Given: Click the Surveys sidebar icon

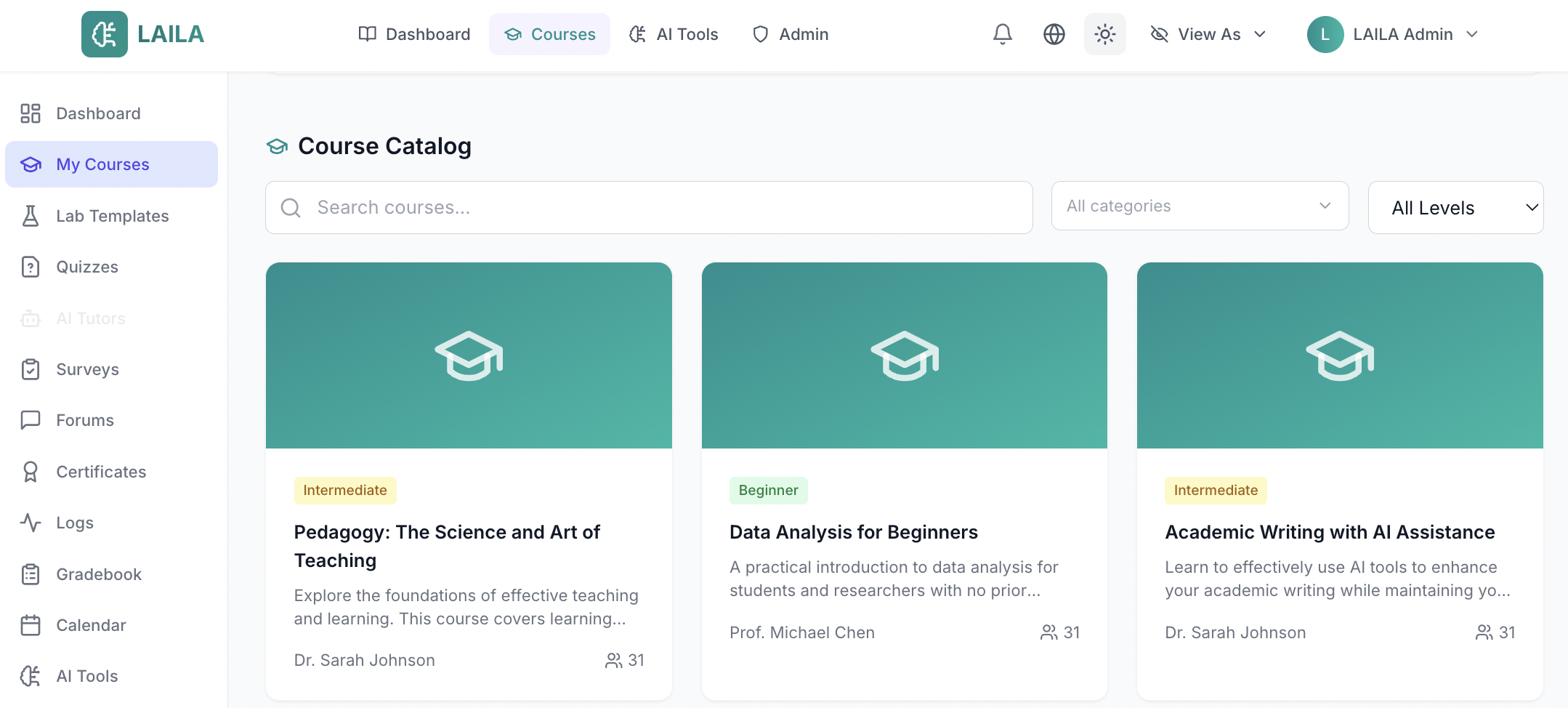Looking at the screenshot, I should coord(30,369).
